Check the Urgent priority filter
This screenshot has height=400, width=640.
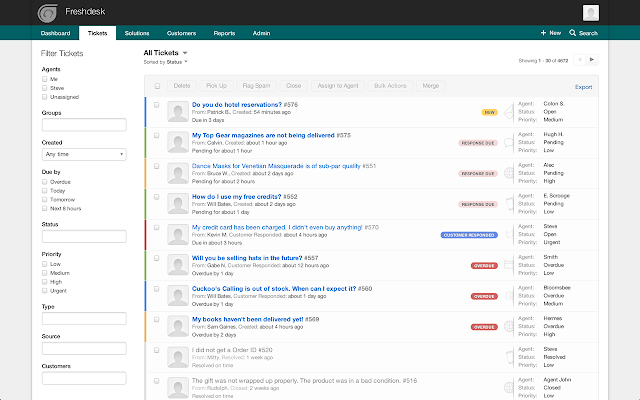pyautogui.click(x=44, y=291)
